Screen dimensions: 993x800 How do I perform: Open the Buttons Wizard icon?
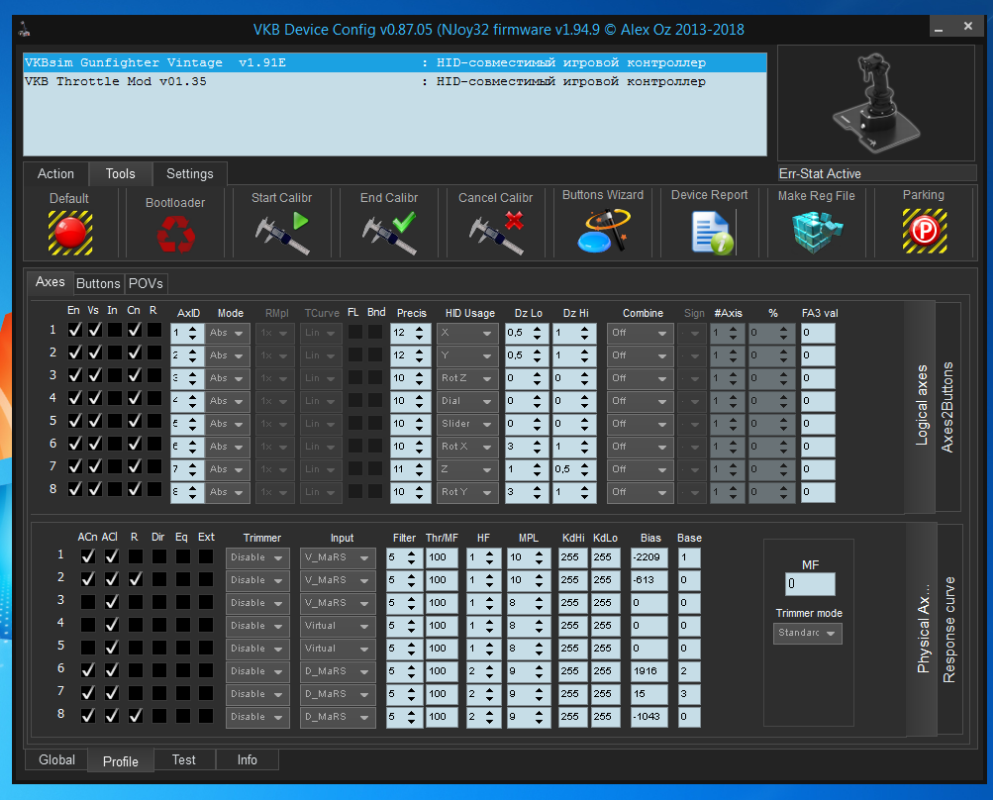[603, 231]
